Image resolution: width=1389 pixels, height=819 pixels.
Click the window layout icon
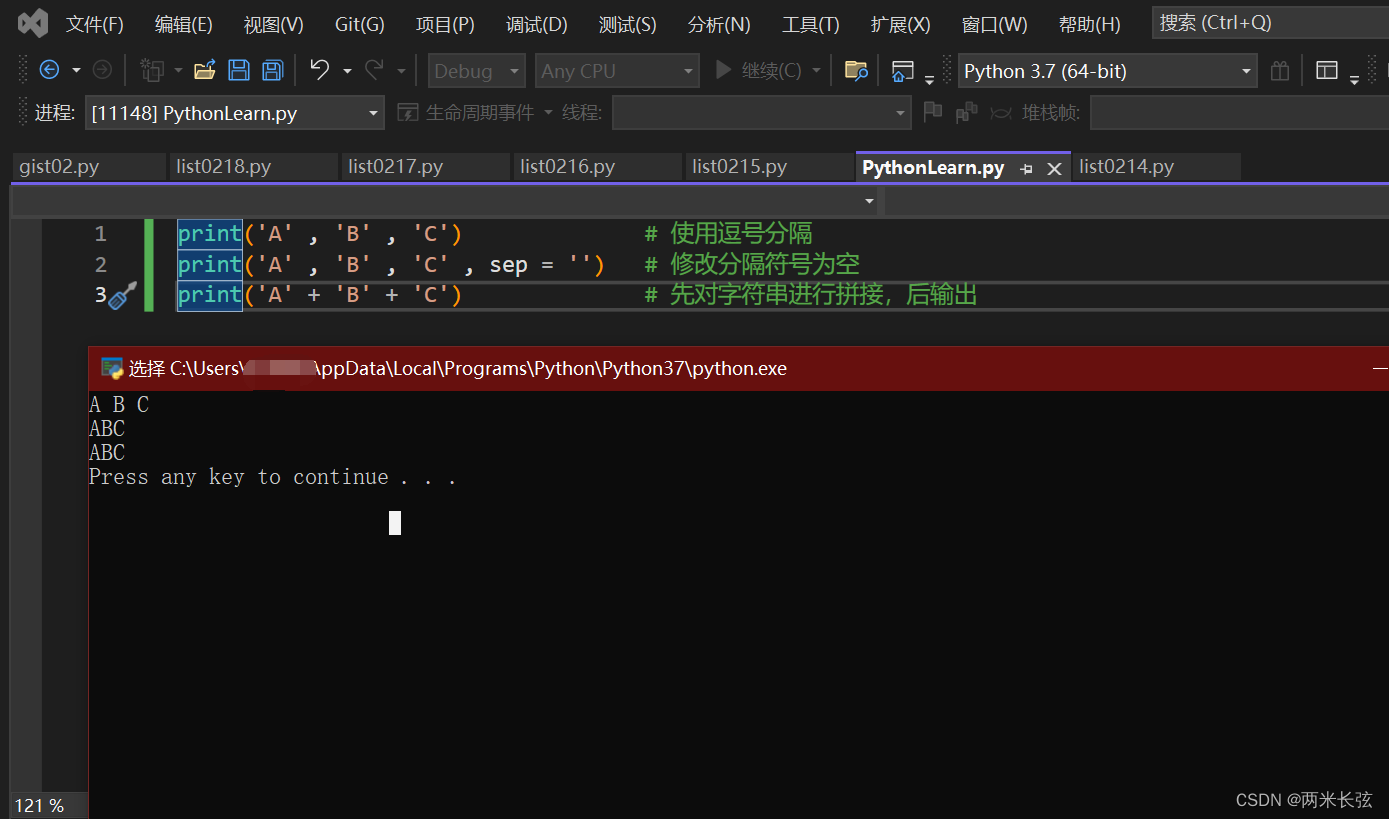click(1327, 70)
